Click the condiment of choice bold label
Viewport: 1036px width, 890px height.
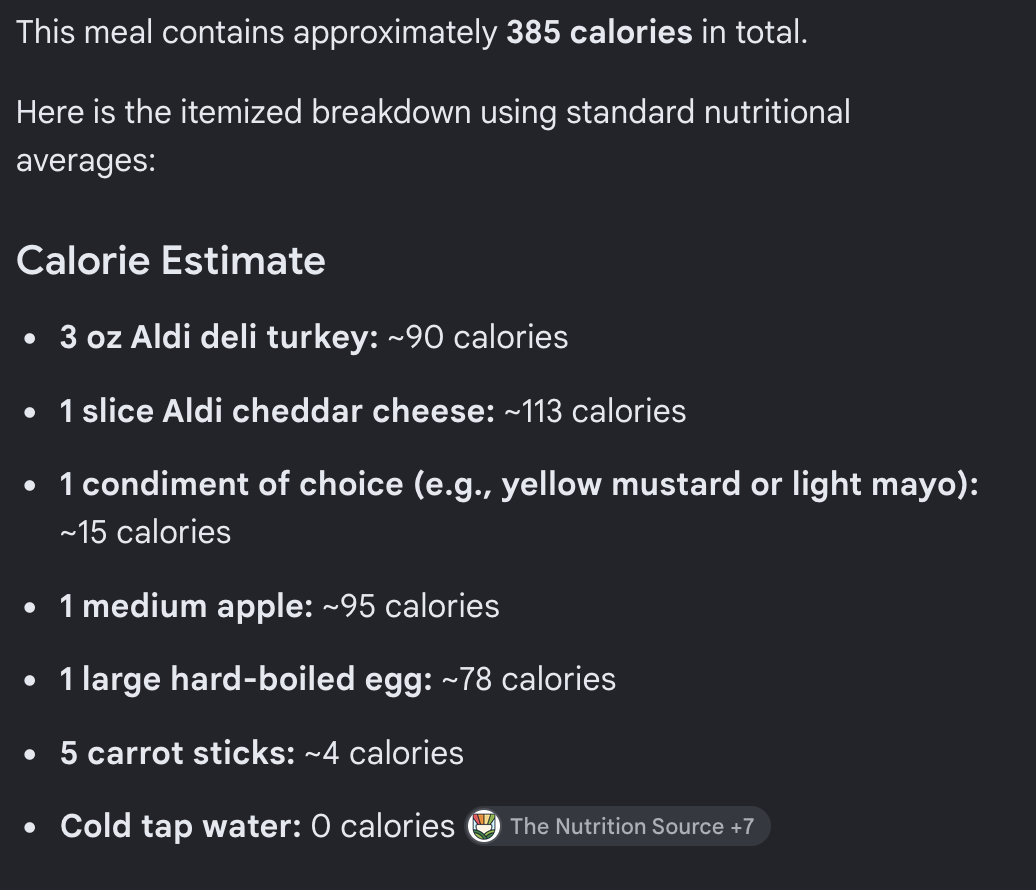coord(519,484)
